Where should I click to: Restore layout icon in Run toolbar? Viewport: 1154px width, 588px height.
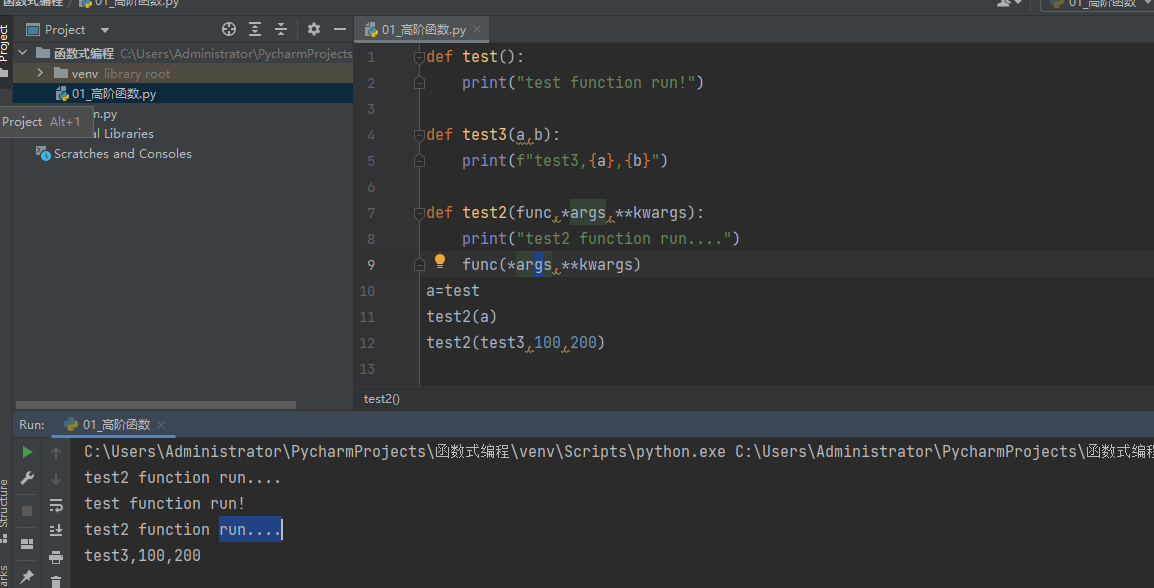[x=27, y=544]
